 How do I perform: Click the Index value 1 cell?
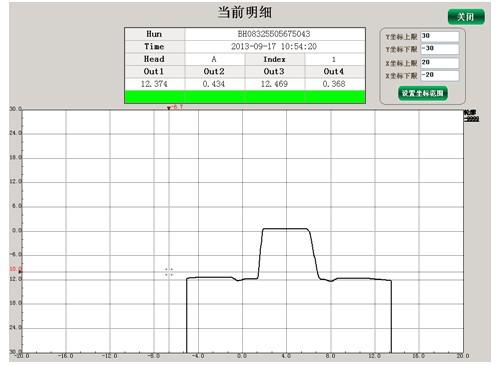point(334,59)
